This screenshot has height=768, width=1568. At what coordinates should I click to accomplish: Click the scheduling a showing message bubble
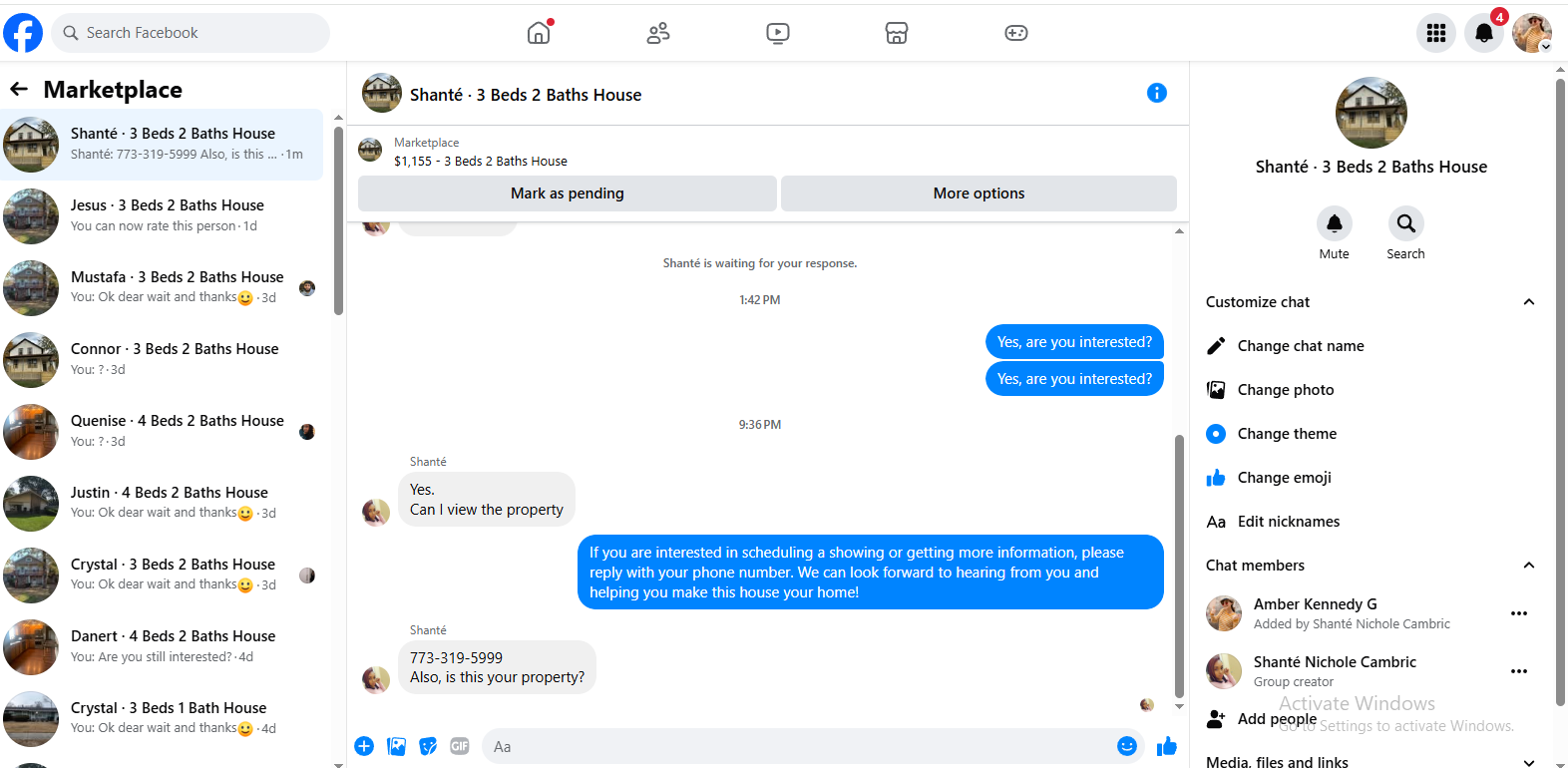tap(871, 573)
